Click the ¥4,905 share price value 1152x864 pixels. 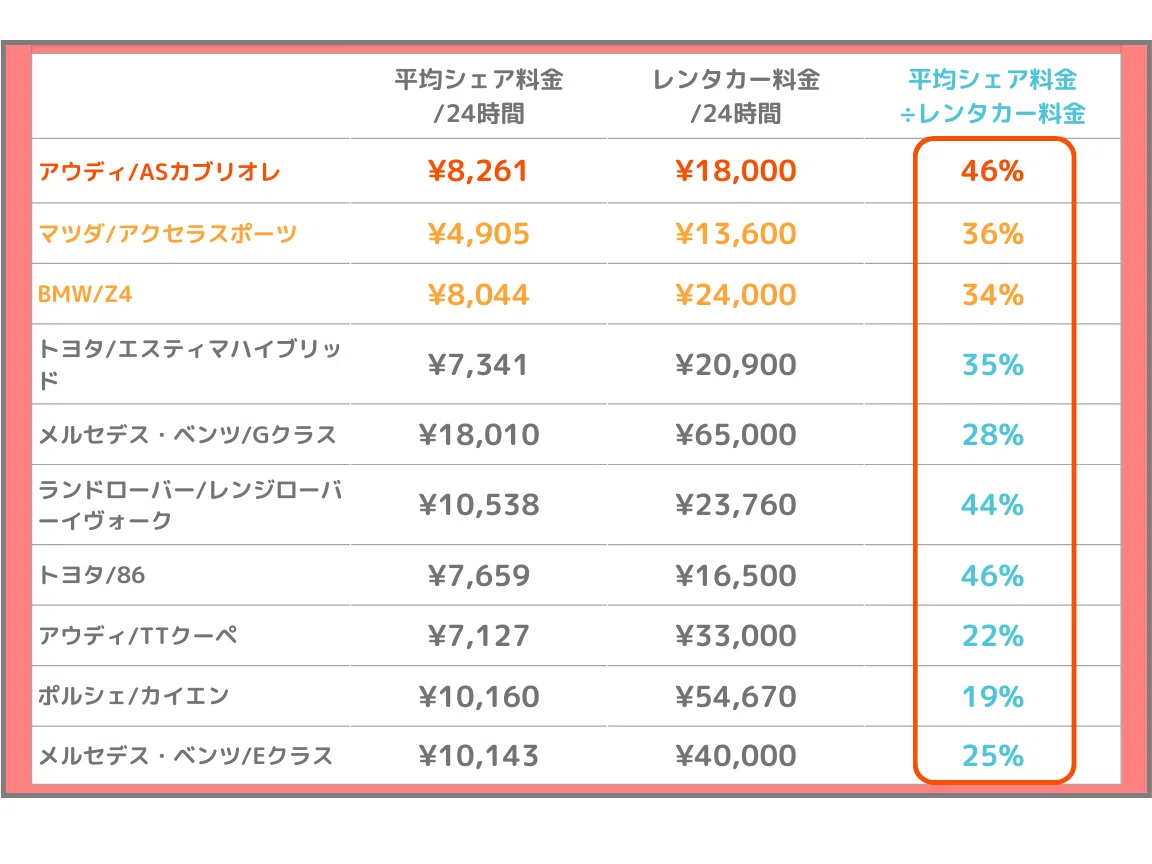pyautogui.click(x=478, y=234)
